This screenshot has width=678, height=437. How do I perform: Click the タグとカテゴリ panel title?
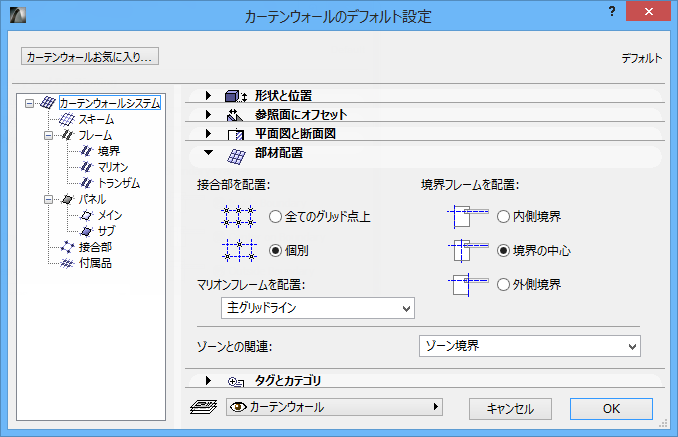tap(288, 380)
